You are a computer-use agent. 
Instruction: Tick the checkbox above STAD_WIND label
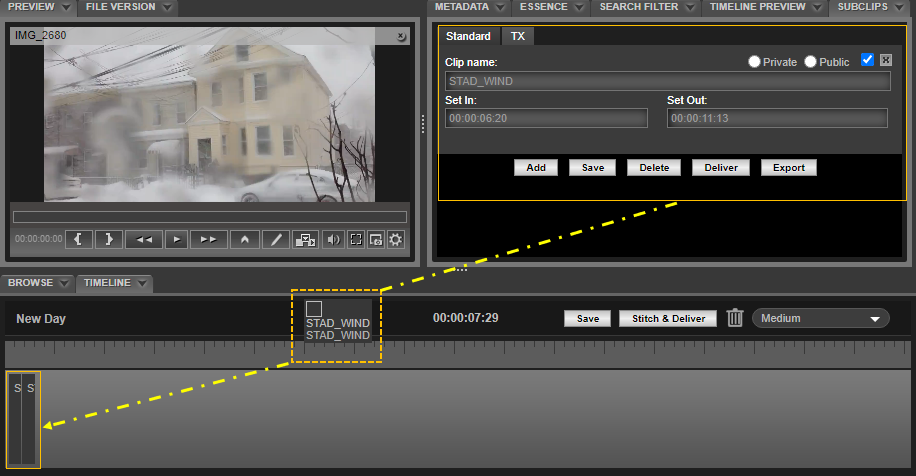314,309
